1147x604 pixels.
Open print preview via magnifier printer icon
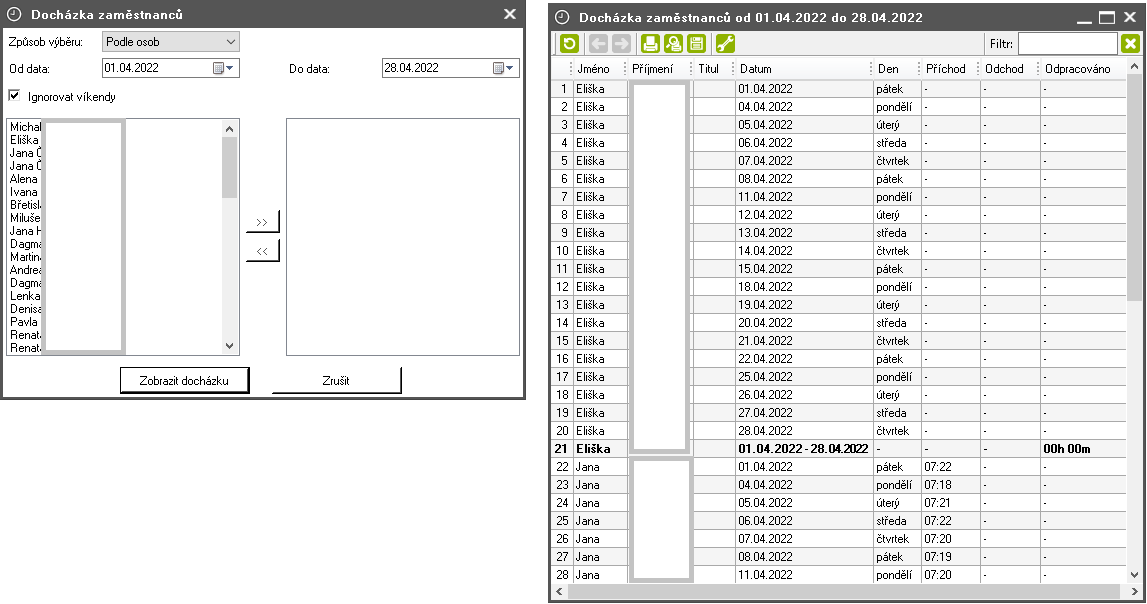tap(674, 44)
